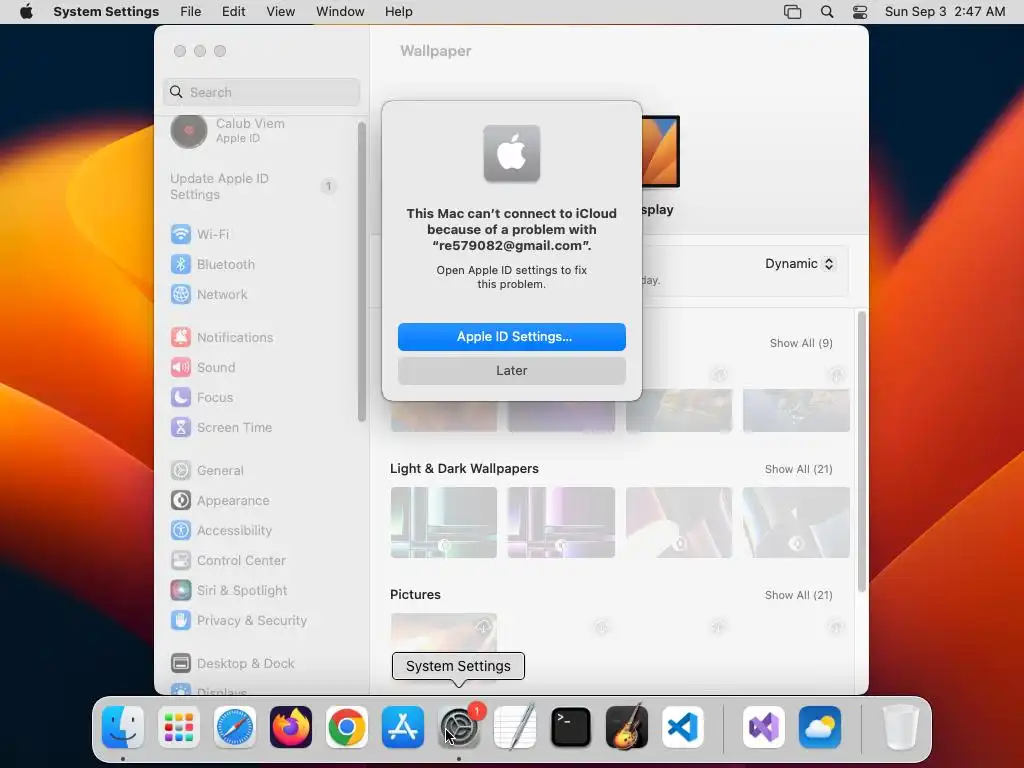
Task: Launch Finder from the Dock
Action: coord(123,727)
